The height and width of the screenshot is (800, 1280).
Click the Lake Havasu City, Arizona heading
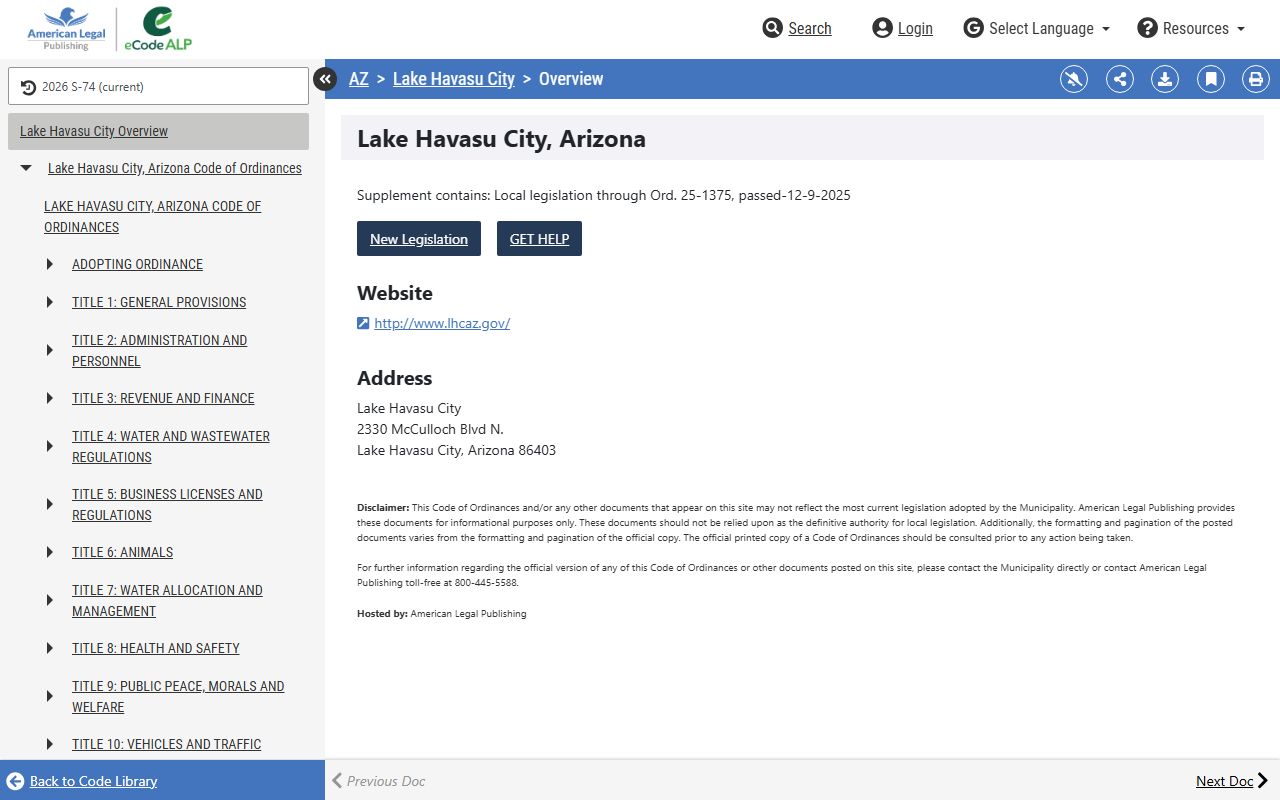coord(501,139)
